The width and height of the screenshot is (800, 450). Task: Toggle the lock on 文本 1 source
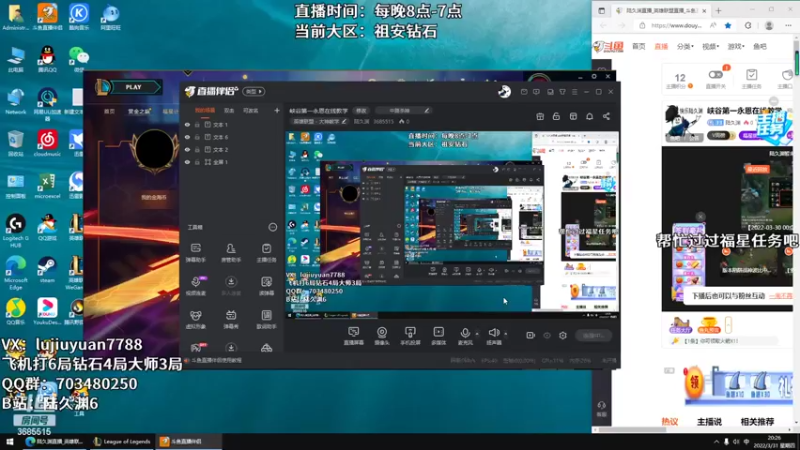(197, 124)
